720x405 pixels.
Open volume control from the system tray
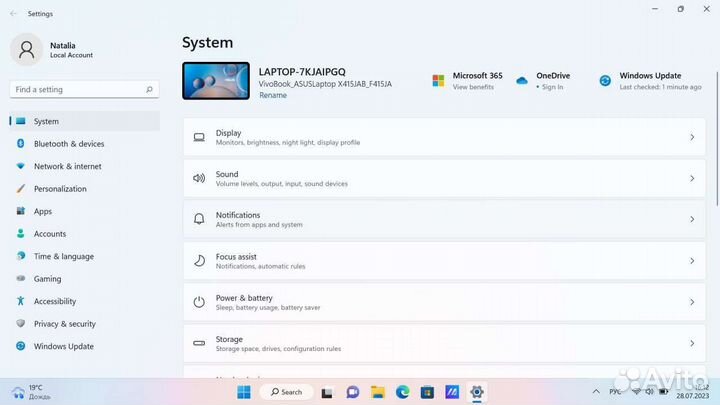pyautogui.click(x=649, y=392)
